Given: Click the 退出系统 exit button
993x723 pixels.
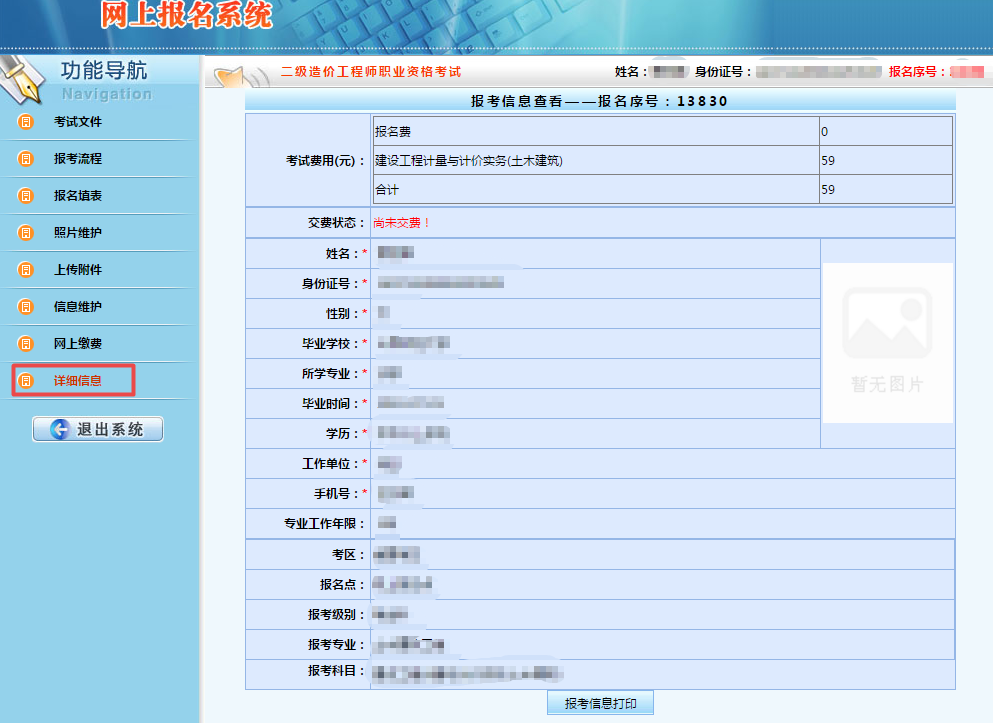Looking at the screenshot, I should tap(97, 430).
